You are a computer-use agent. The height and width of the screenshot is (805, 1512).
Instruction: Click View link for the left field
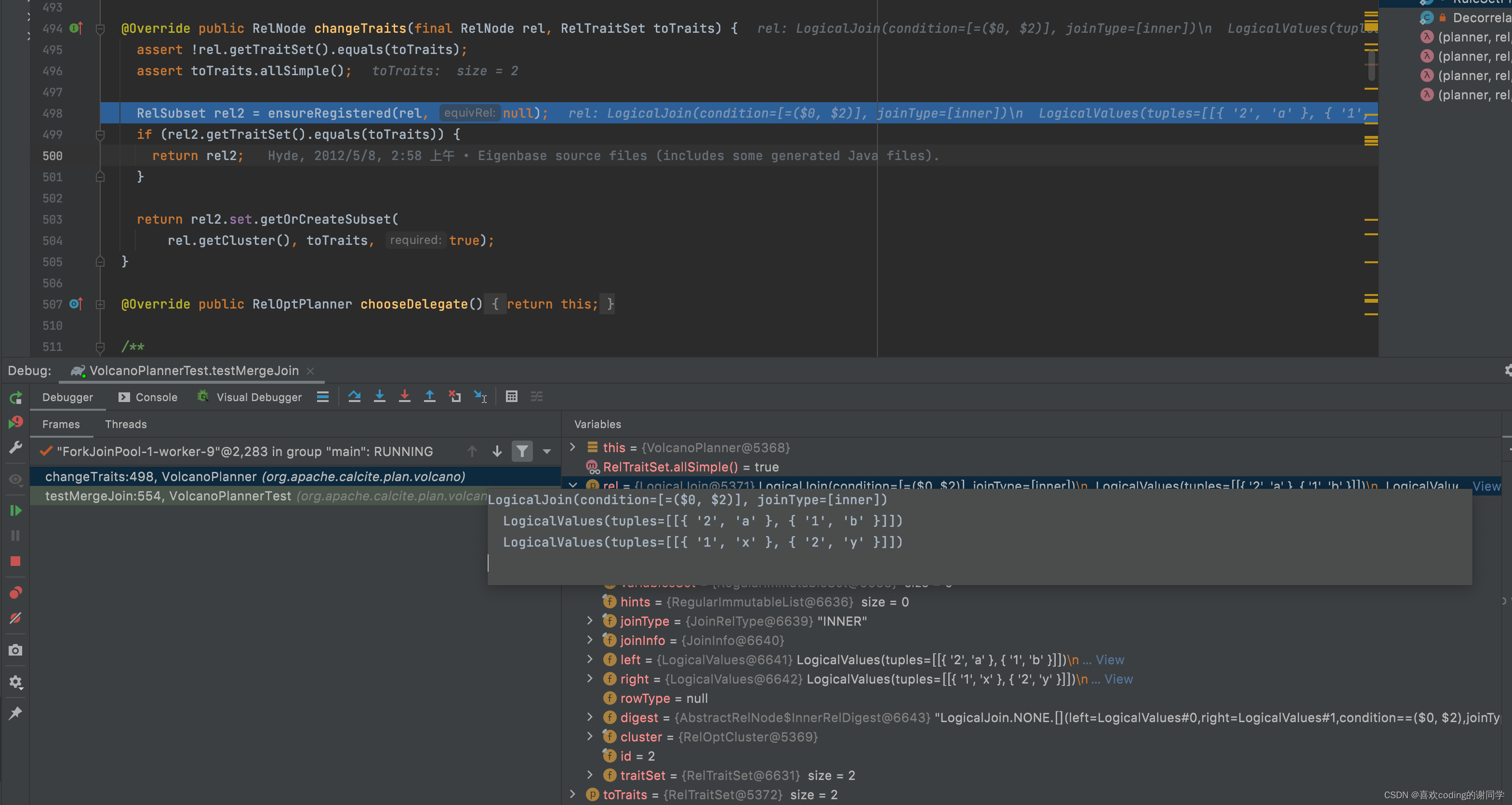pyautogui.click(x=1109, y=659)
